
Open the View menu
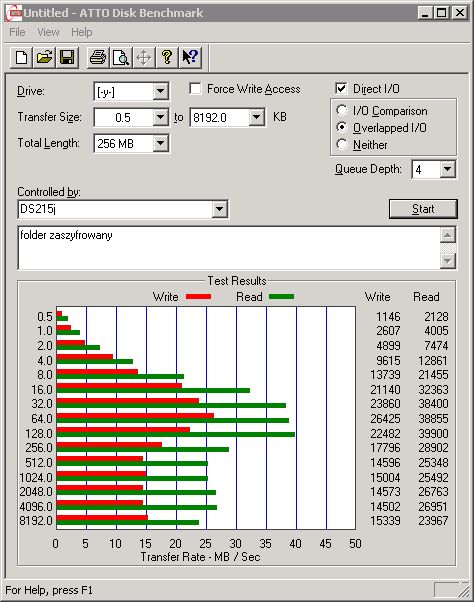[48, 32]
